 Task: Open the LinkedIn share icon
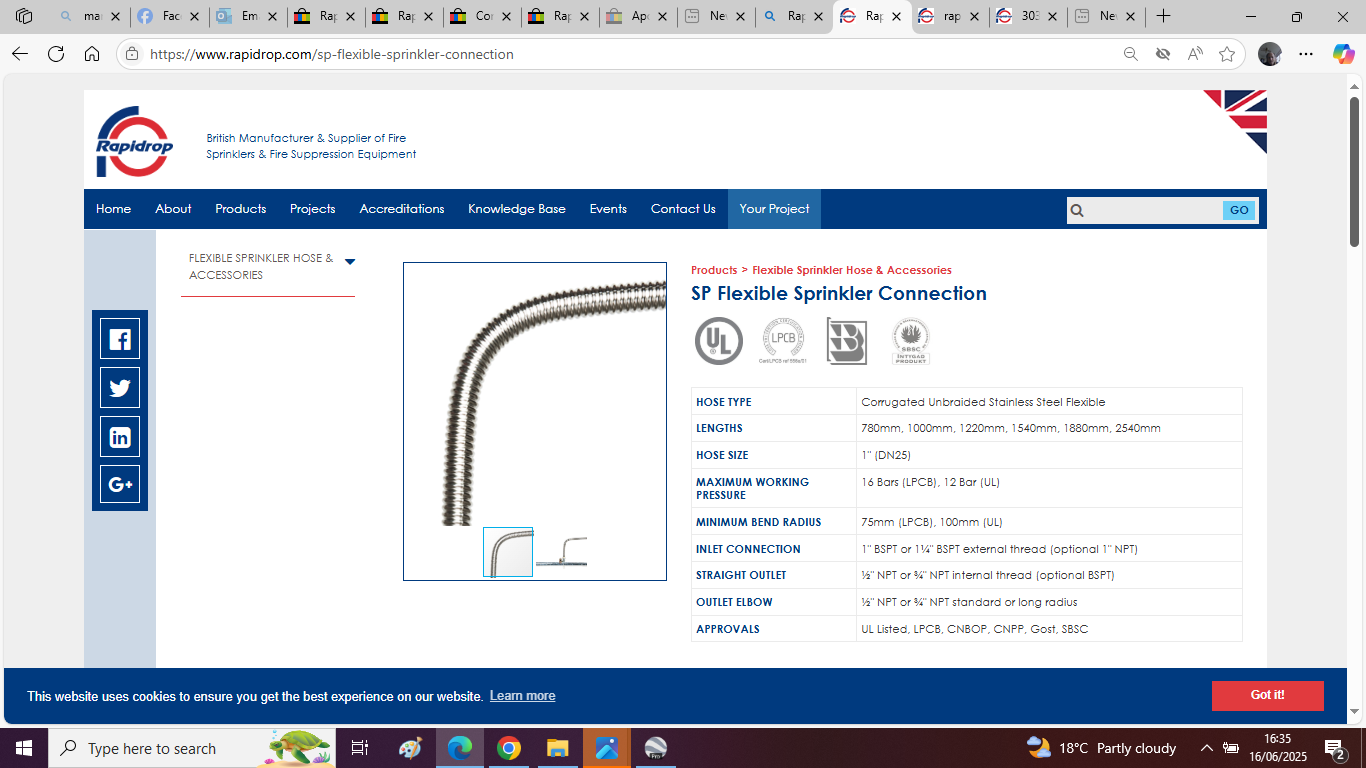point(120,435)
